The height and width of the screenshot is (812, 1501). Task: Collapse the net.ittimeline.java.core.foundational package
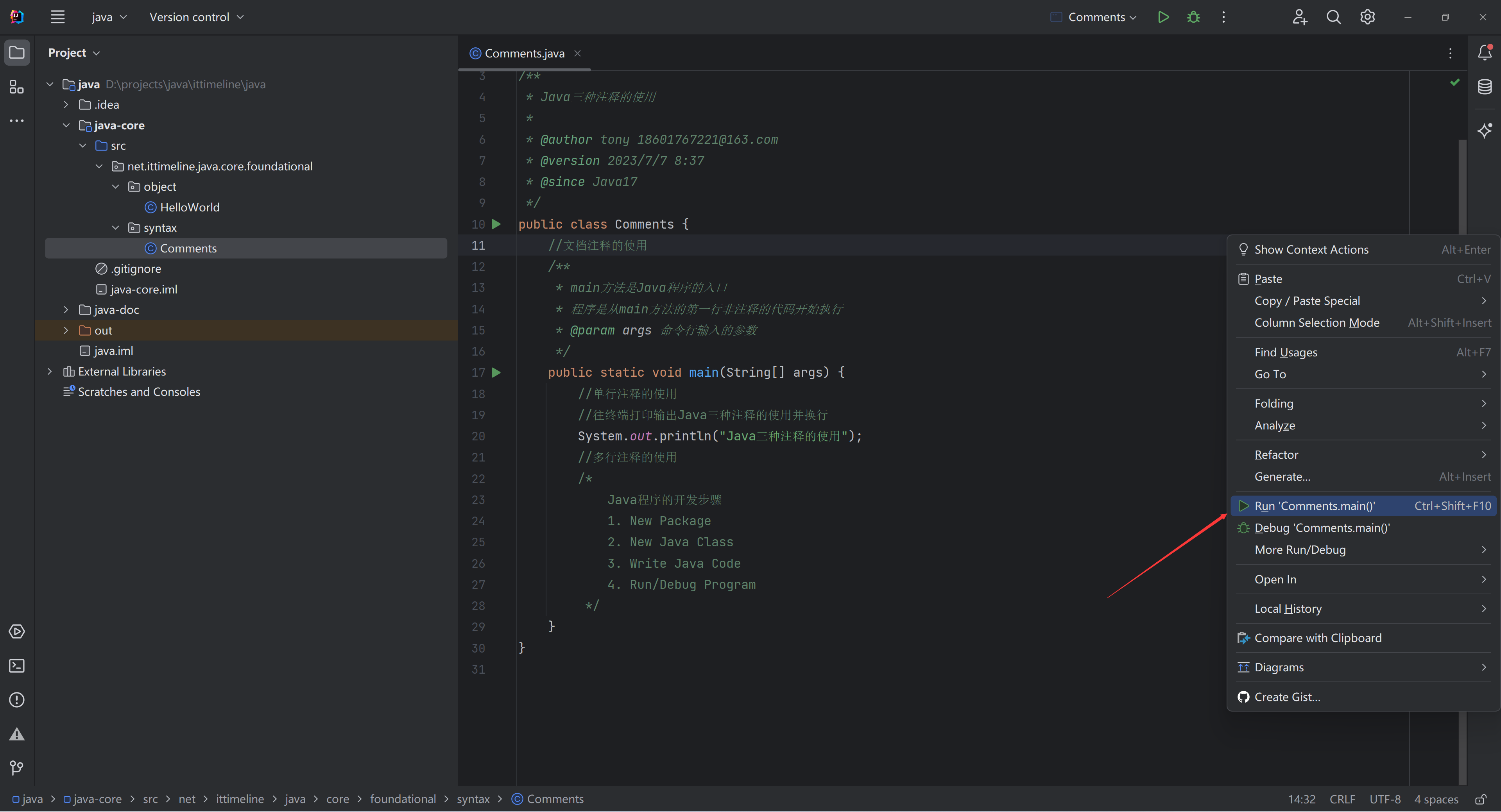pyautogui.click(x=99, y=166)
